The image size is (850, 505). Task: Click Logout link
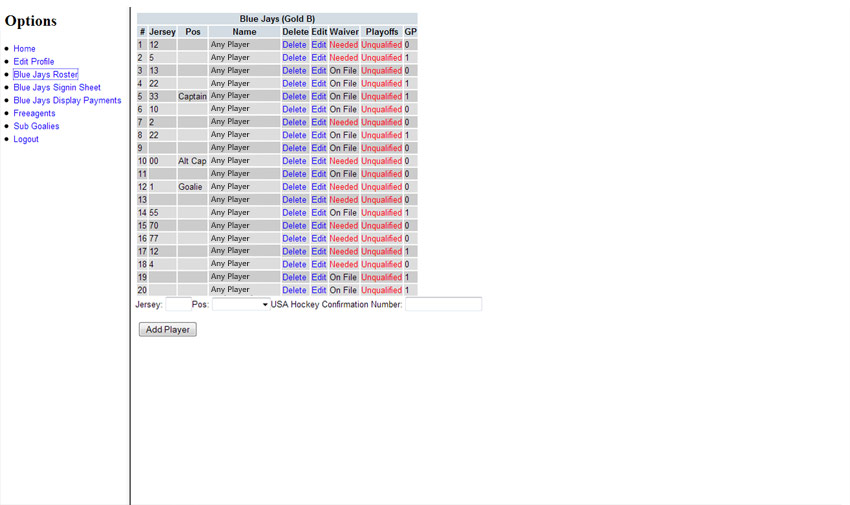tap(26, 139)
